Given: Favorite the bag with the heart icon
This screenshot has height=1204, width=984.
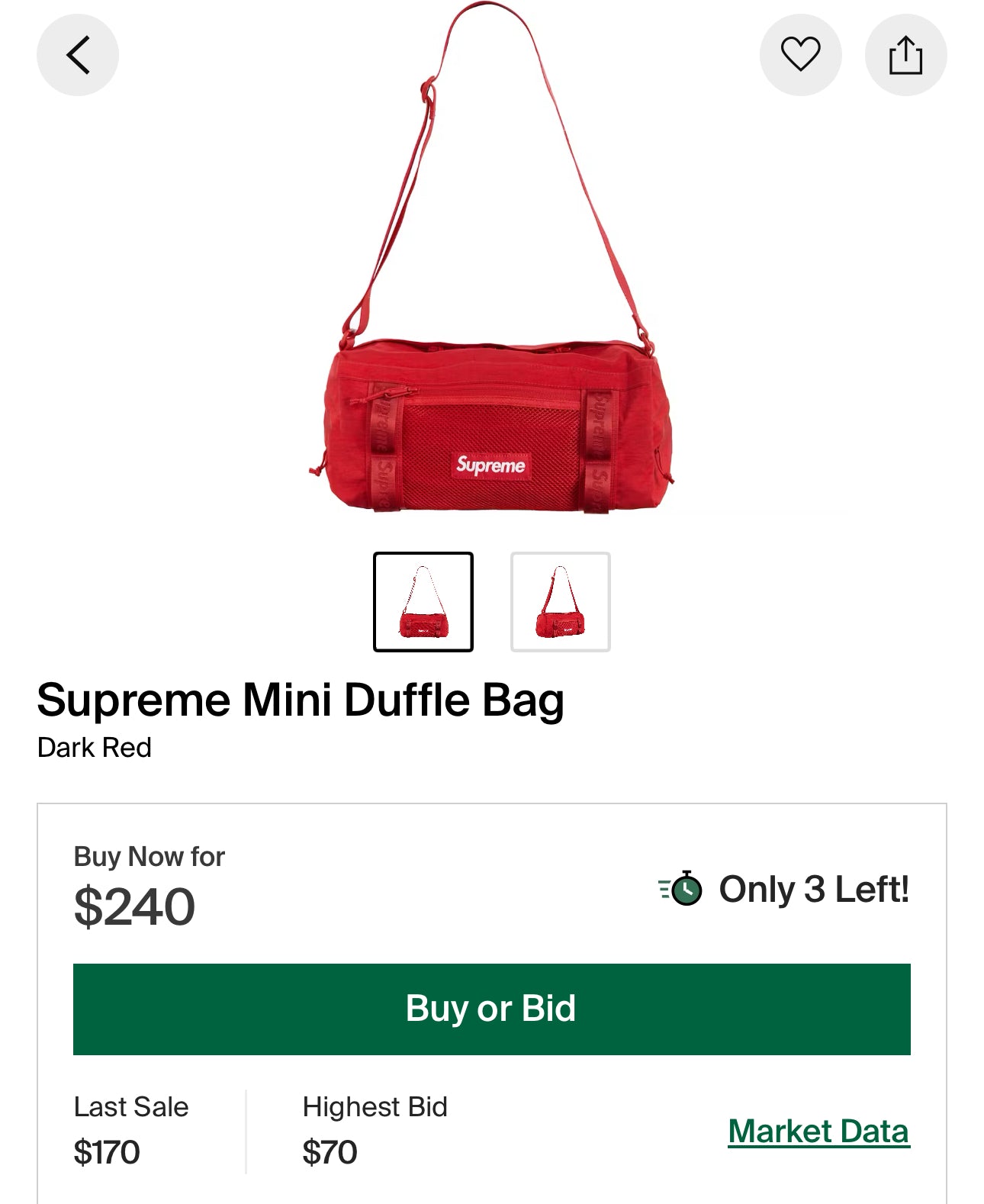Looking at the screenshot, I should point(800,55).
